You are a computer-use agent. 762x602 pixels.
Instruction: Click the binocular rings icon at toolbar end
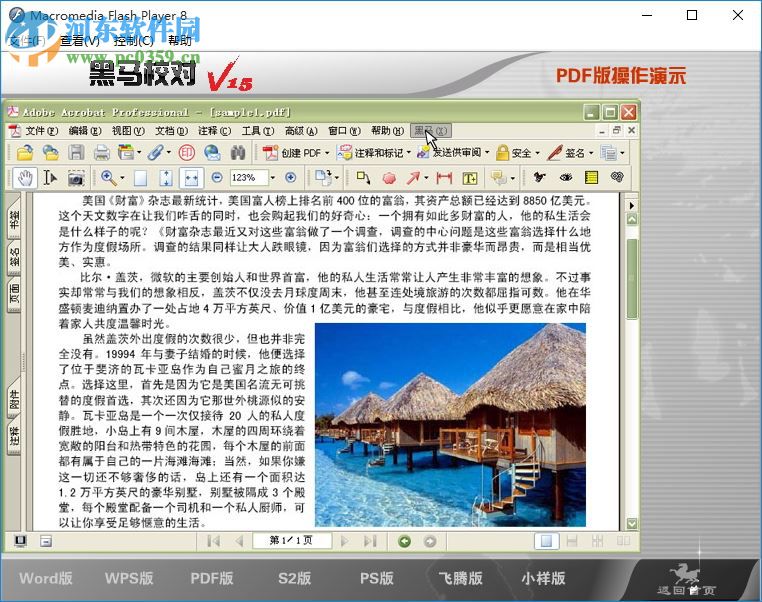point(617,177)
